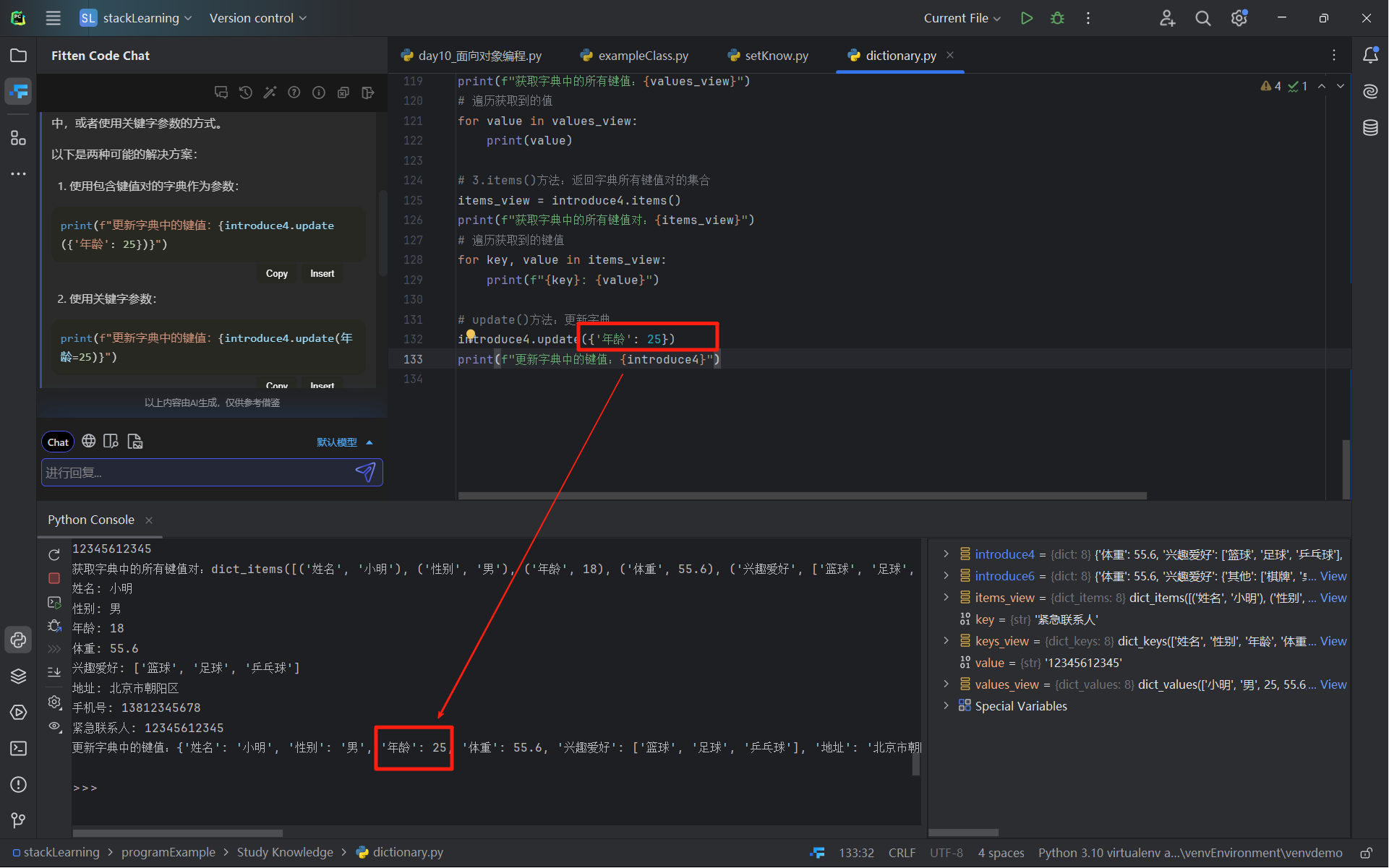Viewport: 1389px width, 868px height.
Task: Click the first Copy button in chat
Action: [x=276, y=273]
